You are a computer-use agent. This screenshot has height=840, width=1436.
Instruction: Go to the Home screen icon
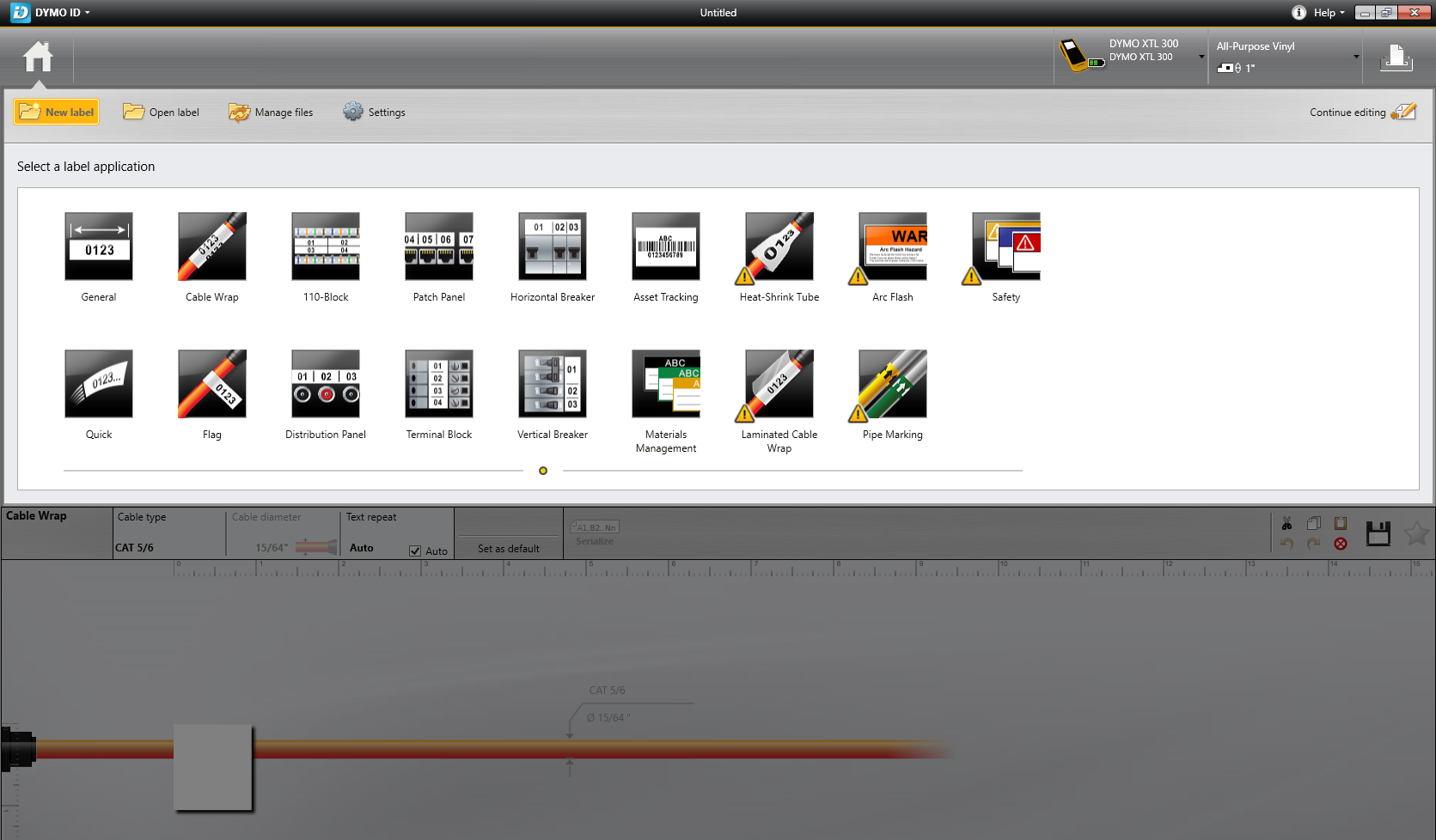coord(38,57)
